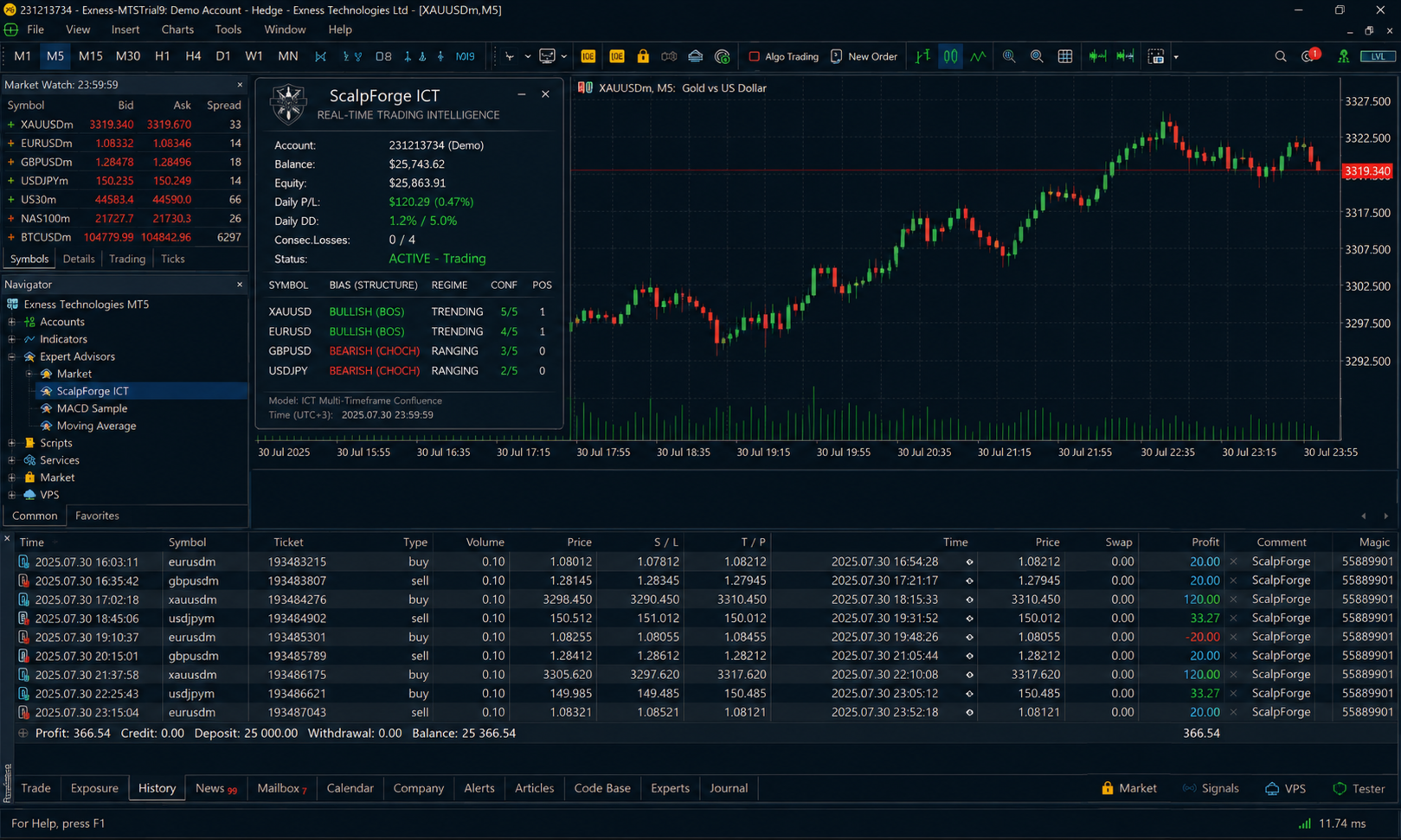Switch chart to candlestick mode icon
Viewport: 1401px width, 840px height.
tap(950, 56)
